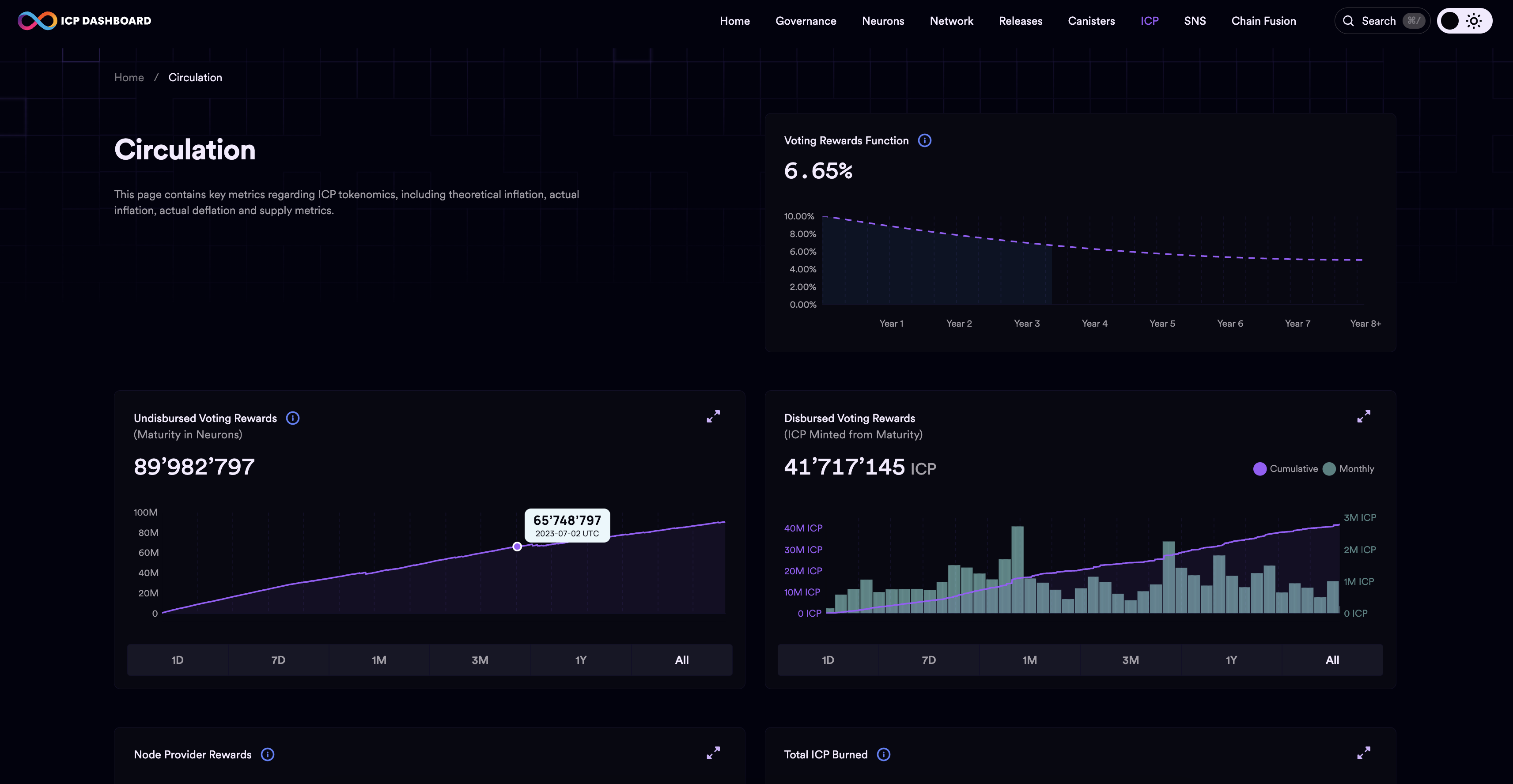Open the SNS nav menu
The image size is (1513, 784).
point(1195,21)
